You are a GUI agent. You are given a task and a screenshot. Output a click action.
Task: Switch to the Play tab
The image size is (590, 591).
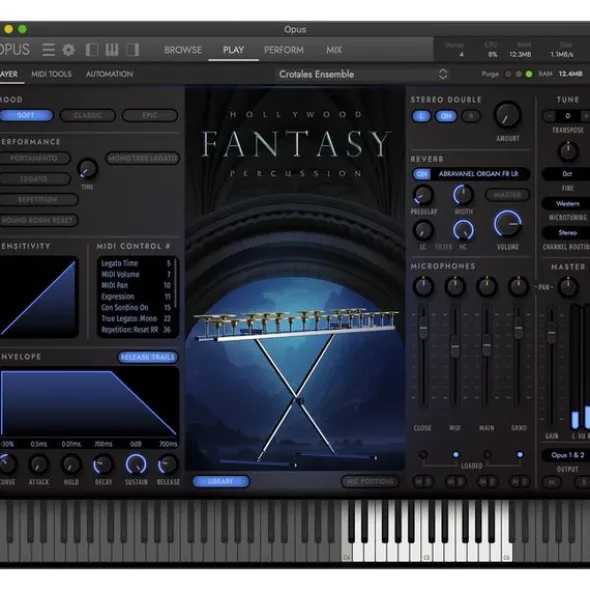click(x=233, y=50)
